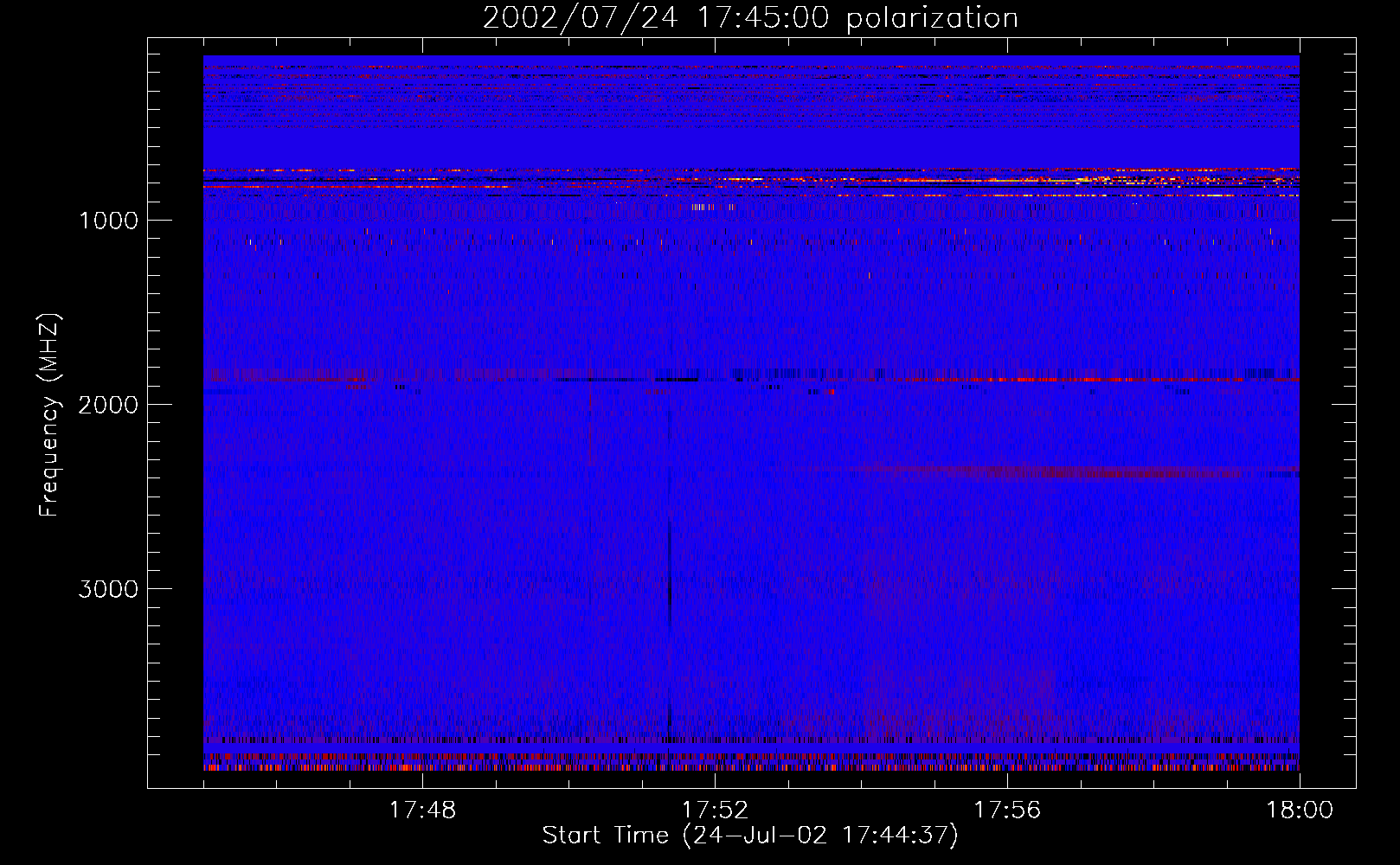Image resolution: width=1400 pixels, height=865 pixels.
Task: Click the 1000 frequency tick label
Action: coord(108,221)
